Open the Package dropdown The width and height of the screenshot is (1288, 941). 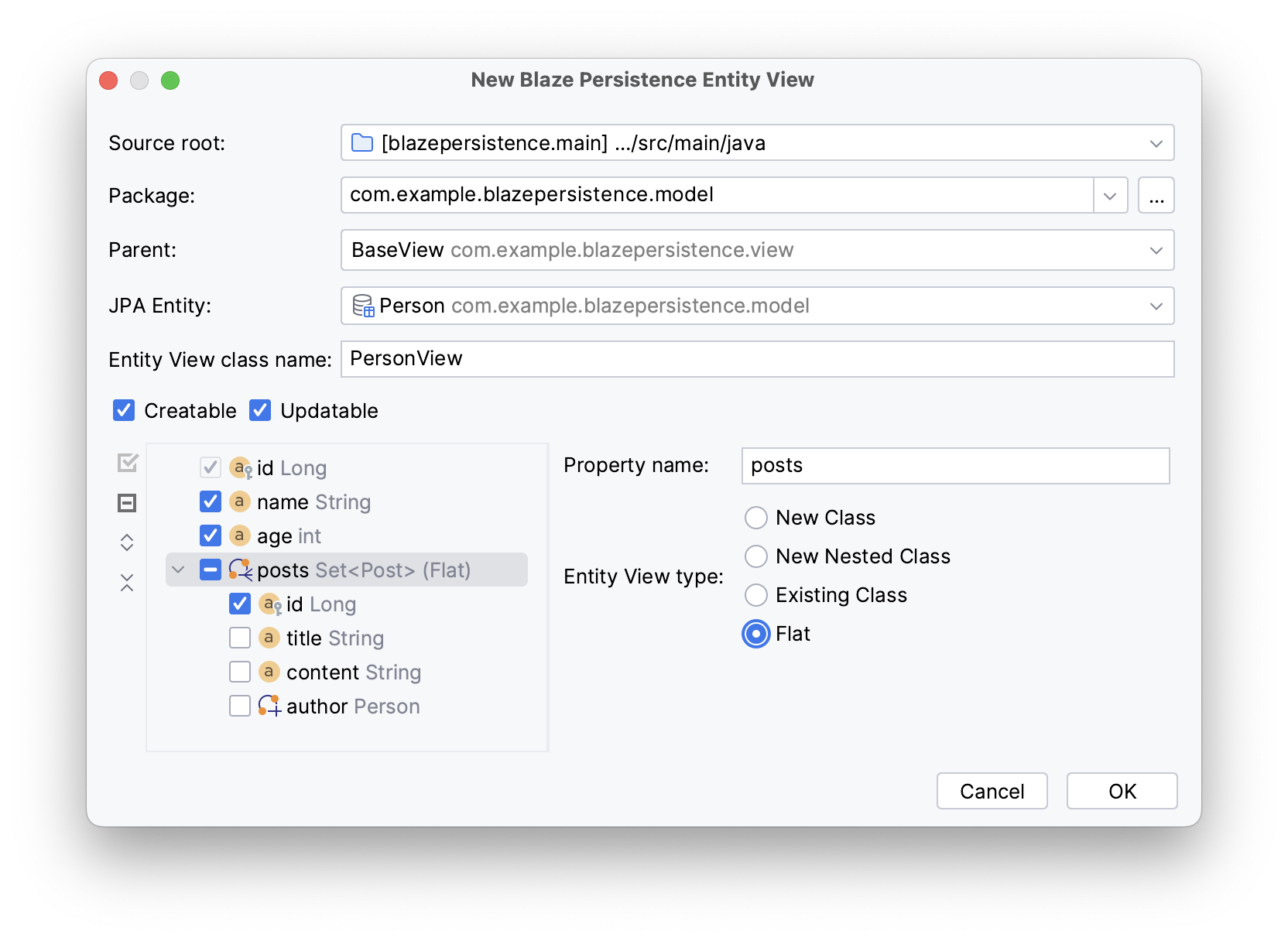click(x=1110, y=195)
